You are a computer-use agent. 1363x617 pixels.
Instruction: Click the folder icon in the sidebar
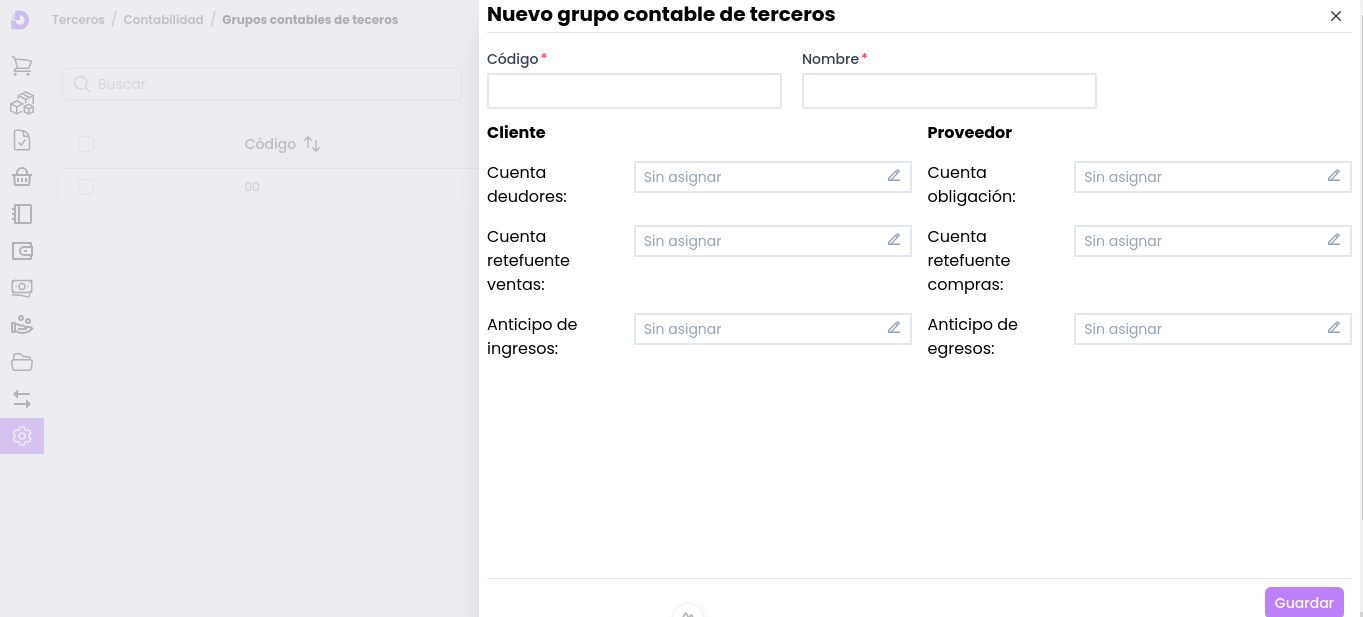click(22, 362)
